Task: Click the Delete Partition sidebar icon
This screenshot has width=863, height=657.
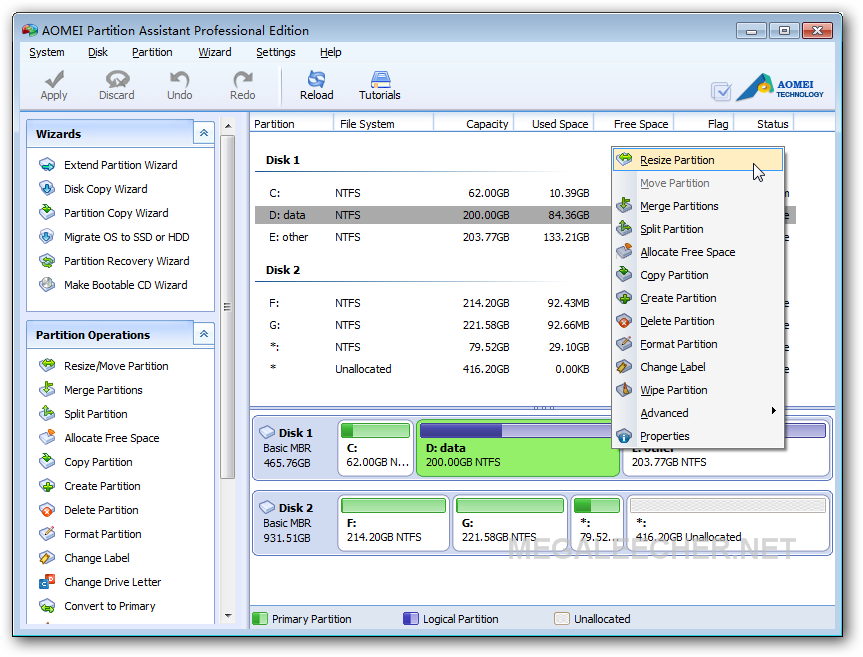Action: [47, 510]
